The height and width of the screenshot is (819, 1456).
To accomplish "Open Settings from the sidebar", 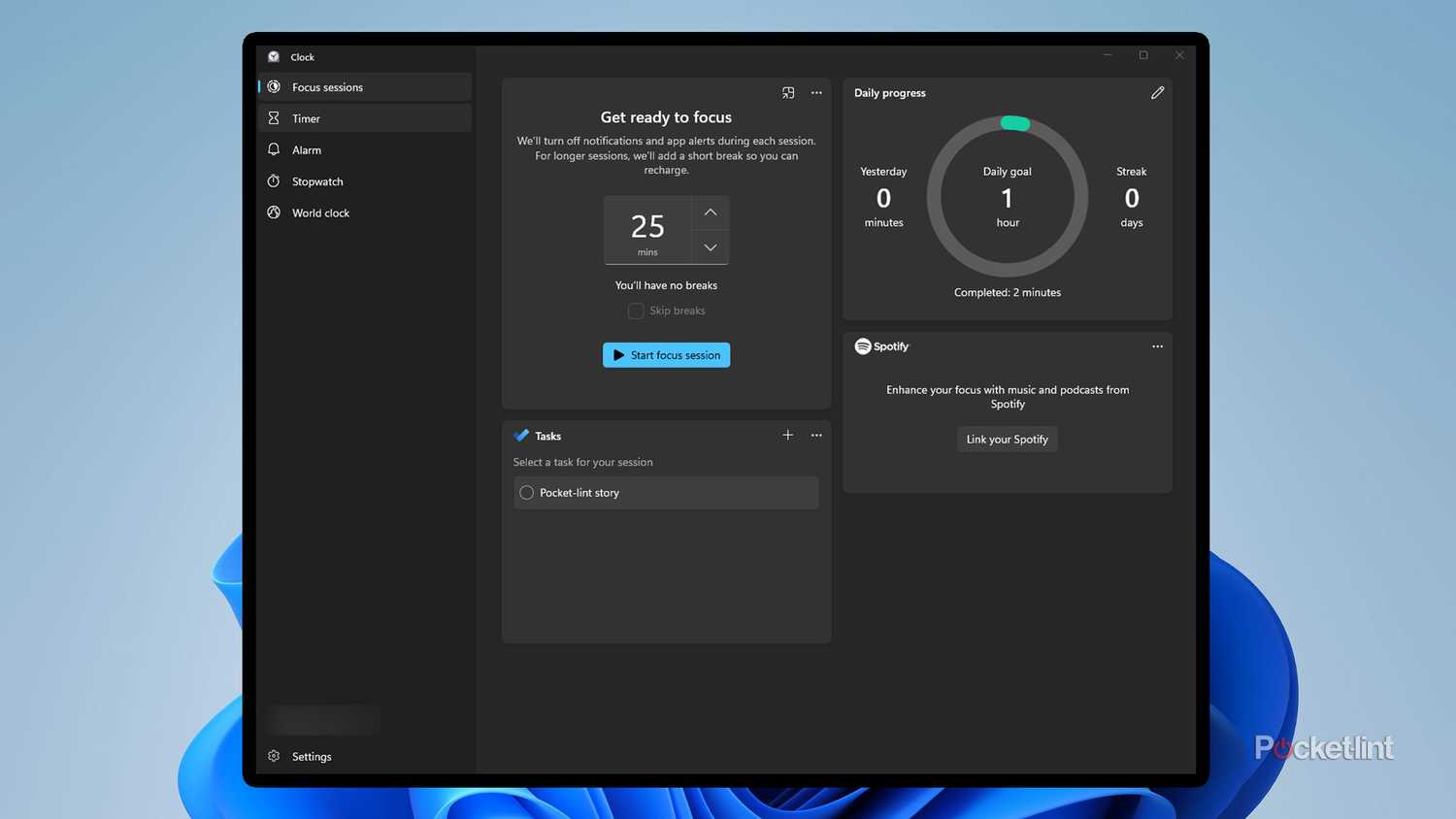I will [x=311, y=756].
